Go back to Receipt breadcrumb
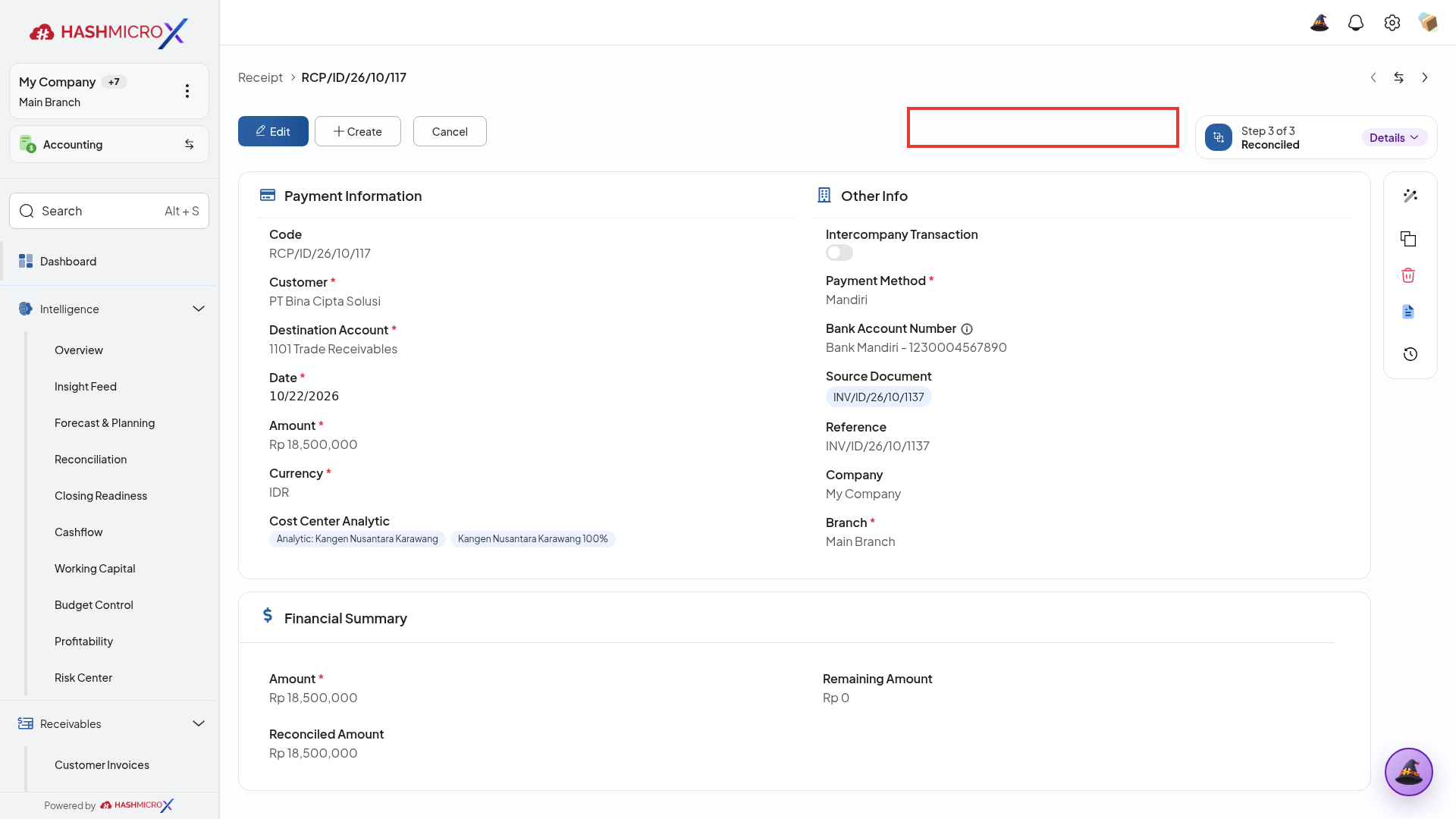Screen dimensions: 1456x819 260,77
